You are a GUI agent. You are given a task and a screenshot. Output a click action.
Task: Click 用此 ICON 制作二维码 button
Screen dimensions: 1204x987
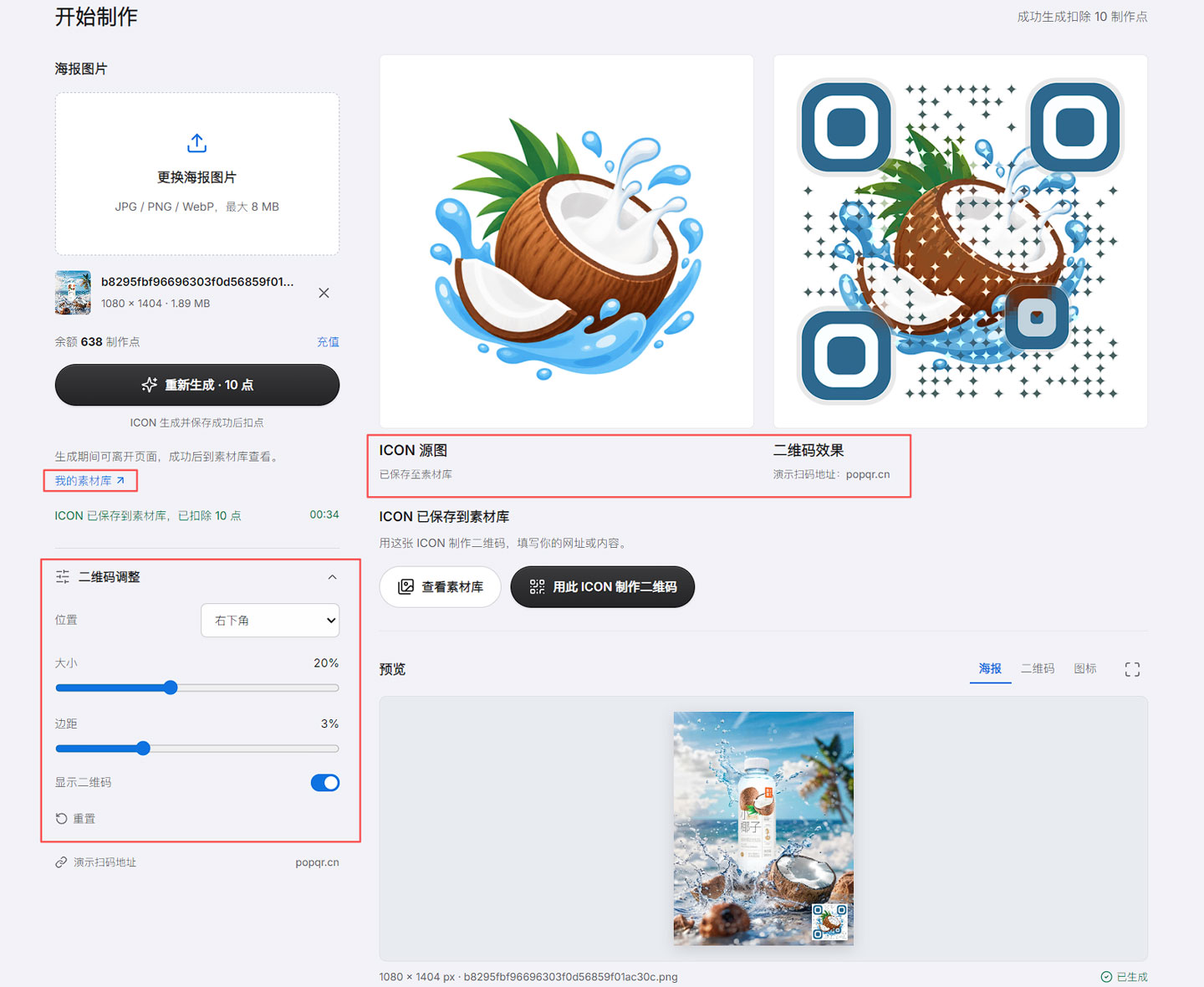(x=602, y=586)
